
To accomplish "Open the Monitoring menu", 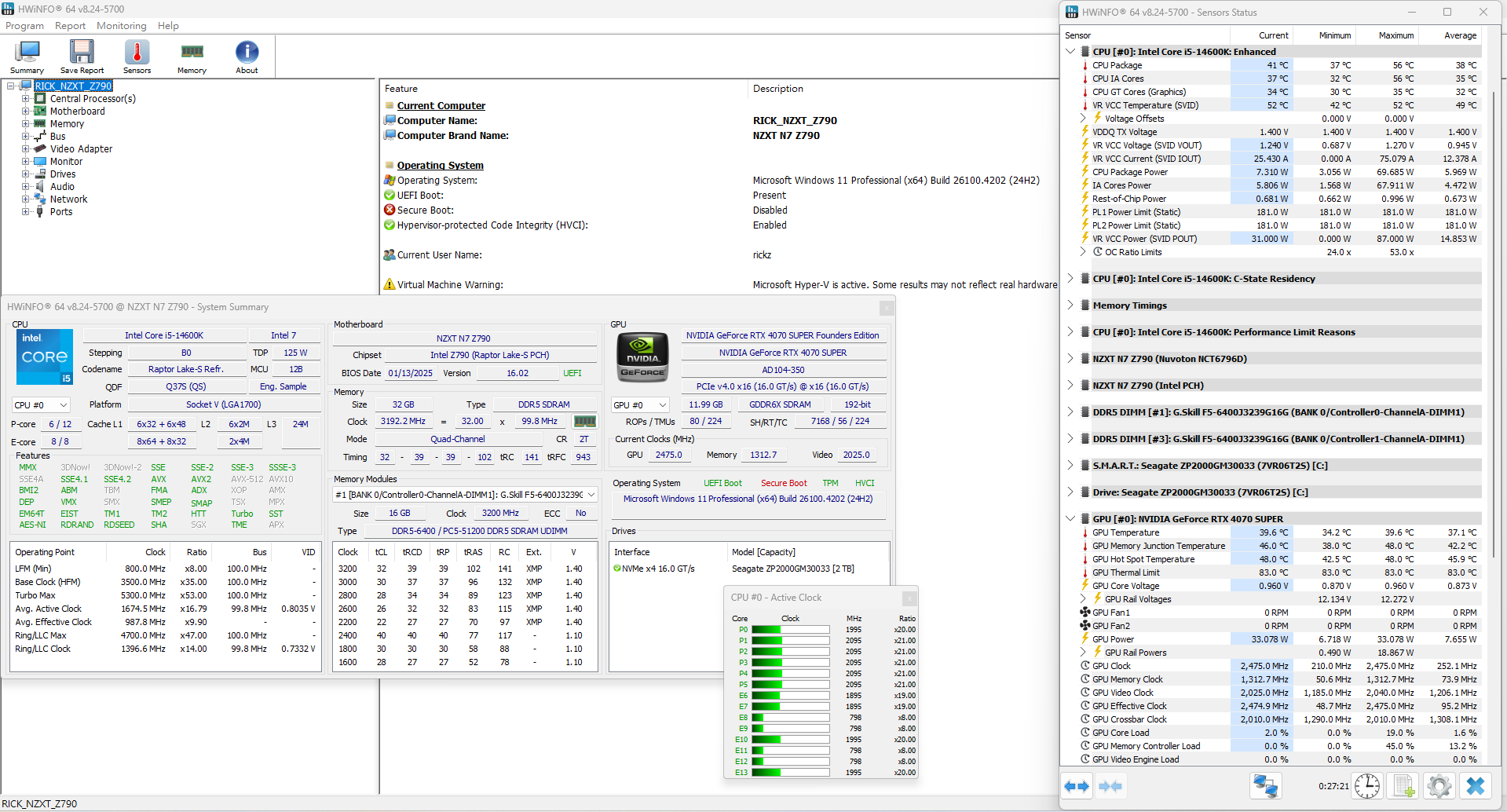I will pyautogui.click(x=122, y=26).
